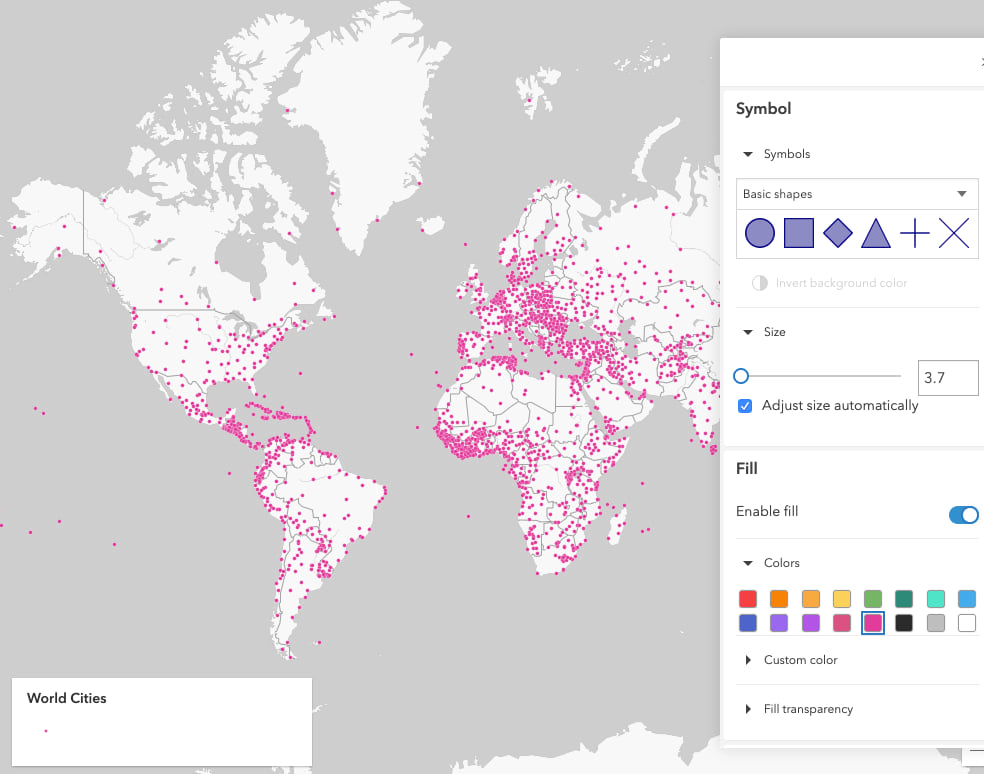Choose the red fill color swatch
Screen dimensions: 984x774
pos(747,599)
